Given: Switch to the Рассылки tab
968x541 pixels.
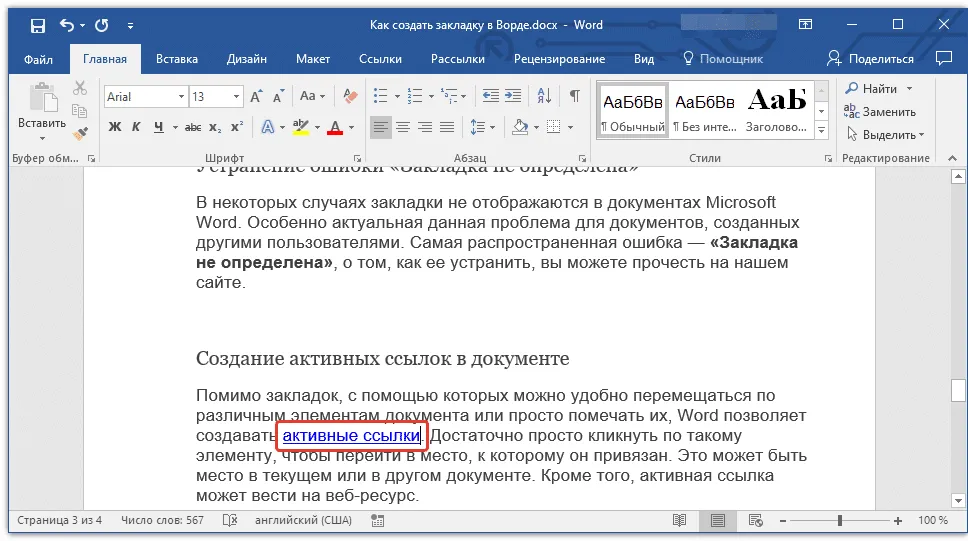Looking at the screenshot, I should tap(457, 59).
